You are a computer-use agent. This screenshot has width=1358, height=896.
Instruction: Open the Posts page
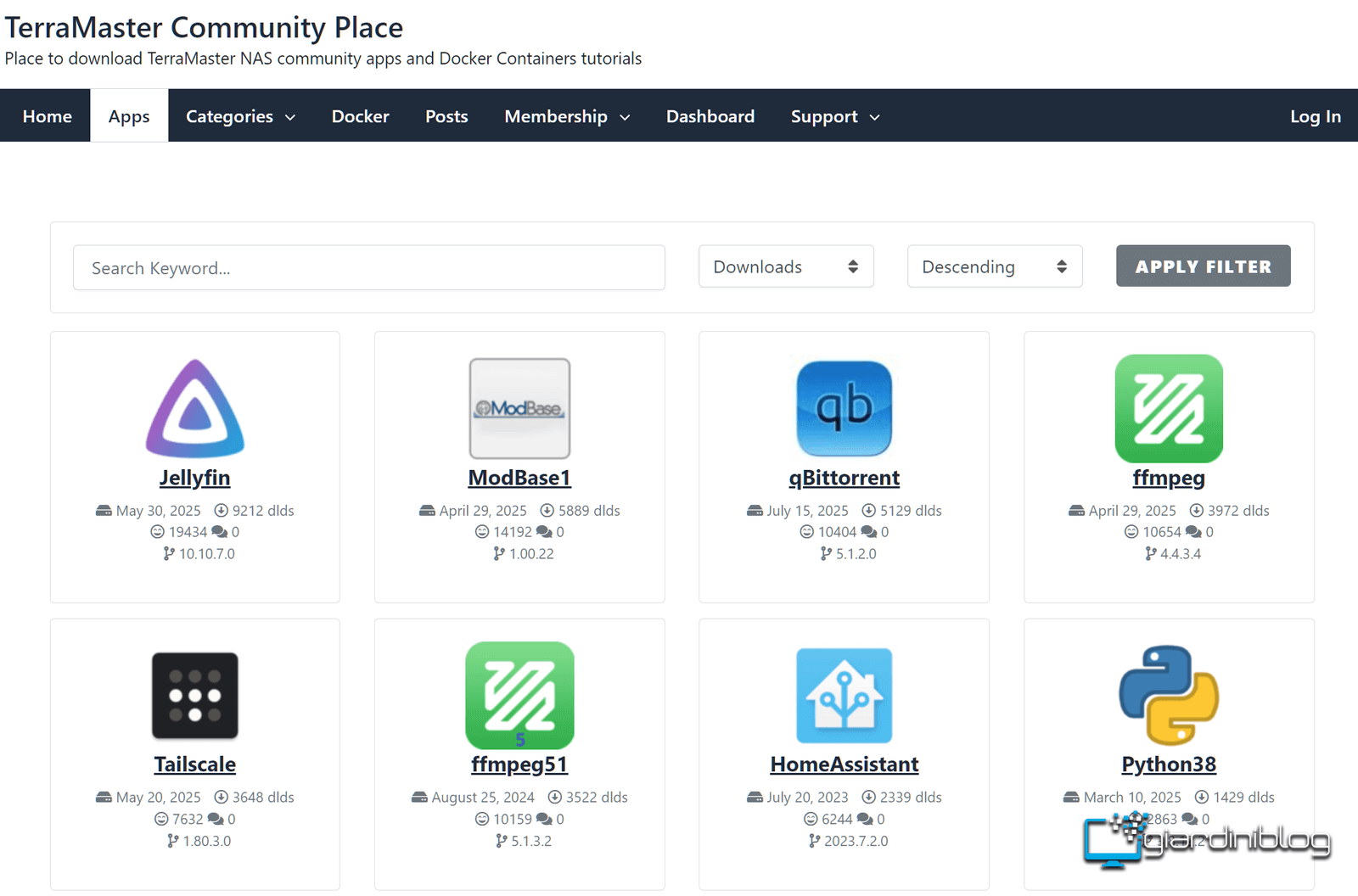coord(446,116)
